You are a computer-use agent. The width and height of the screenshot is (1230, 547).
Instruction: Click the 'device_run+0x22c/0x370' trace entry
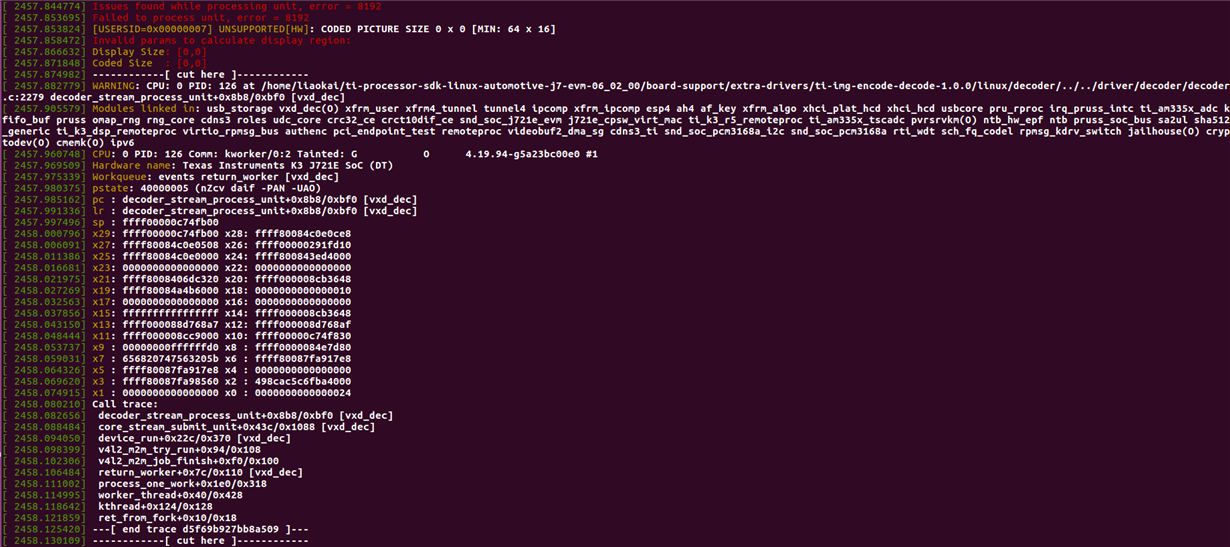[194, 438]
